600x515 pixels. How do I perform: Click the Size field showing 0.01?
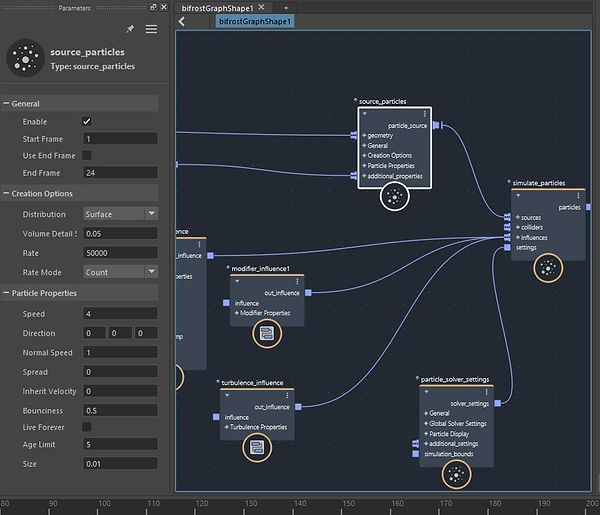[120, 464]
